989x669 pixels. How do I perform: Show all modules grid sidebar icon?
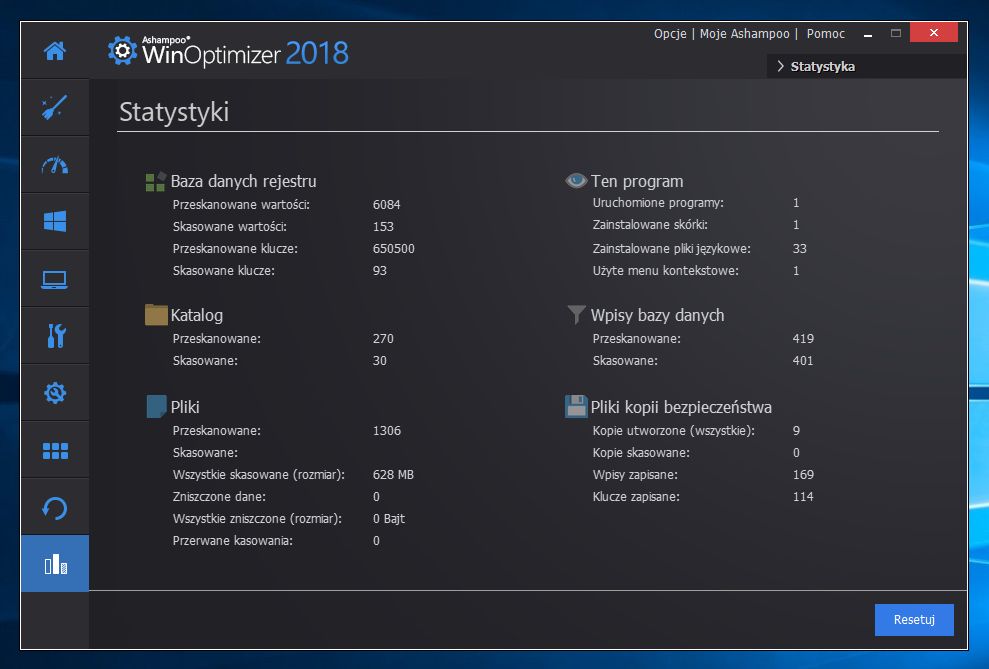pos(55,450)
